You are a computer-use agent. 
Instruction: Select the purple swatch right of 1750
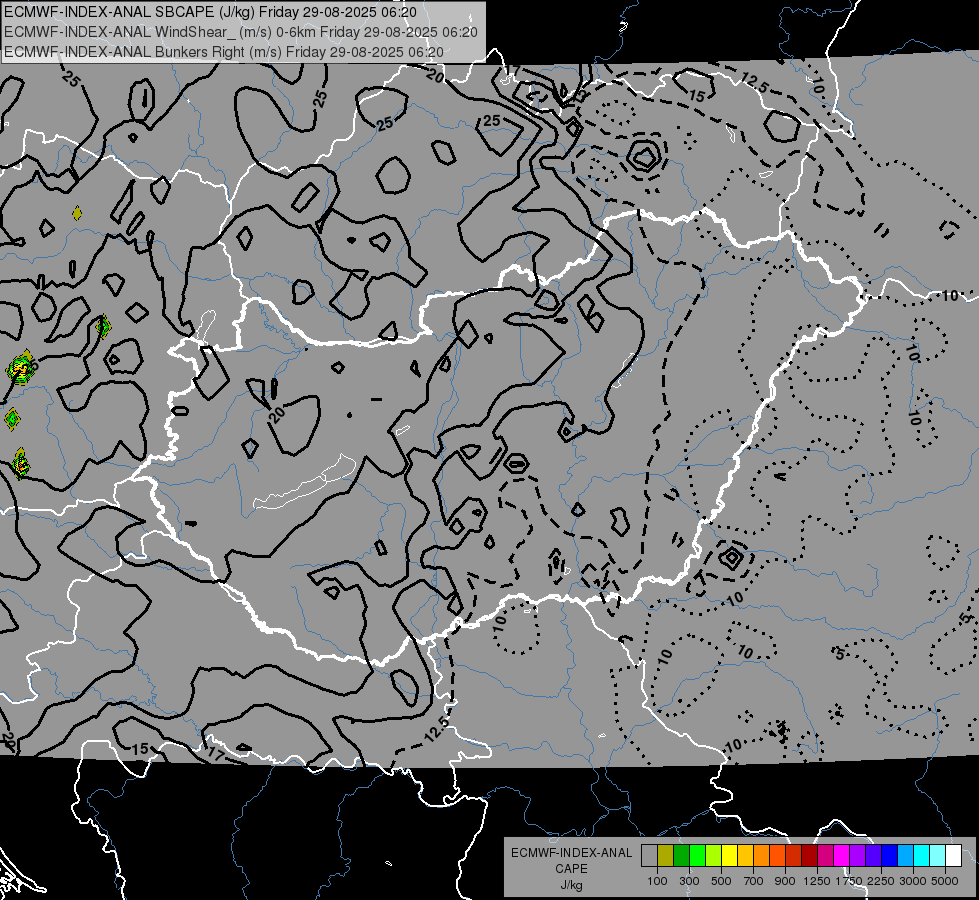click(x=857, y=856)
